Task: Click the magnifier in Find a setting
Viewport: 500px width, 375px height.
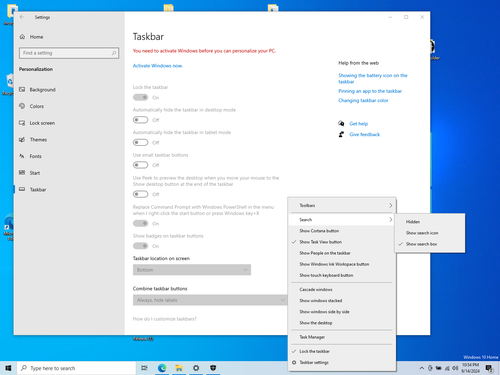Action: [114, 53]
